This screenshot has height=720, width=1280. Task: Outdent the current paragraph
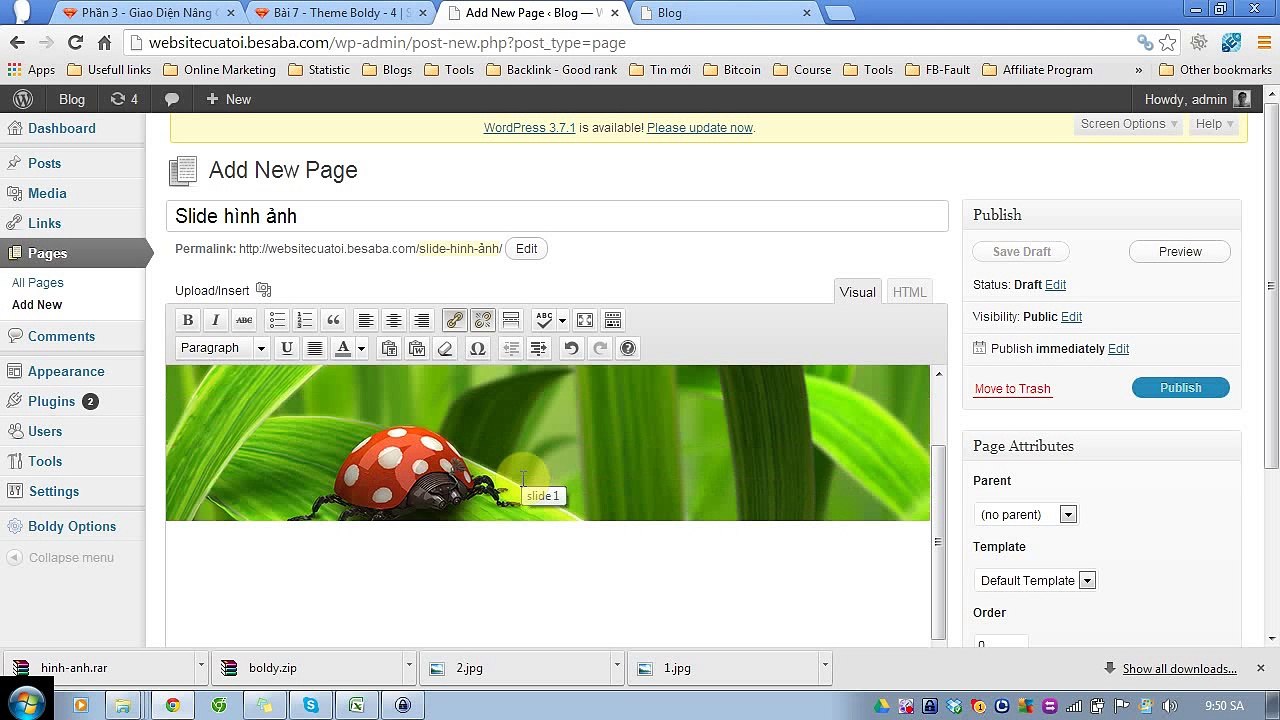click(511, 348)
